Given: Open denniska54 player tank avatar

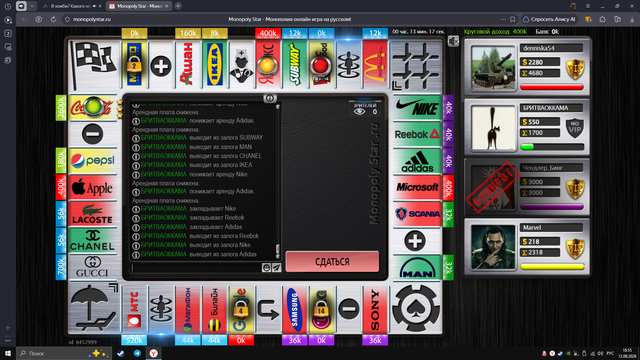Looking at the screenshot, I should (x=493, y=67).
